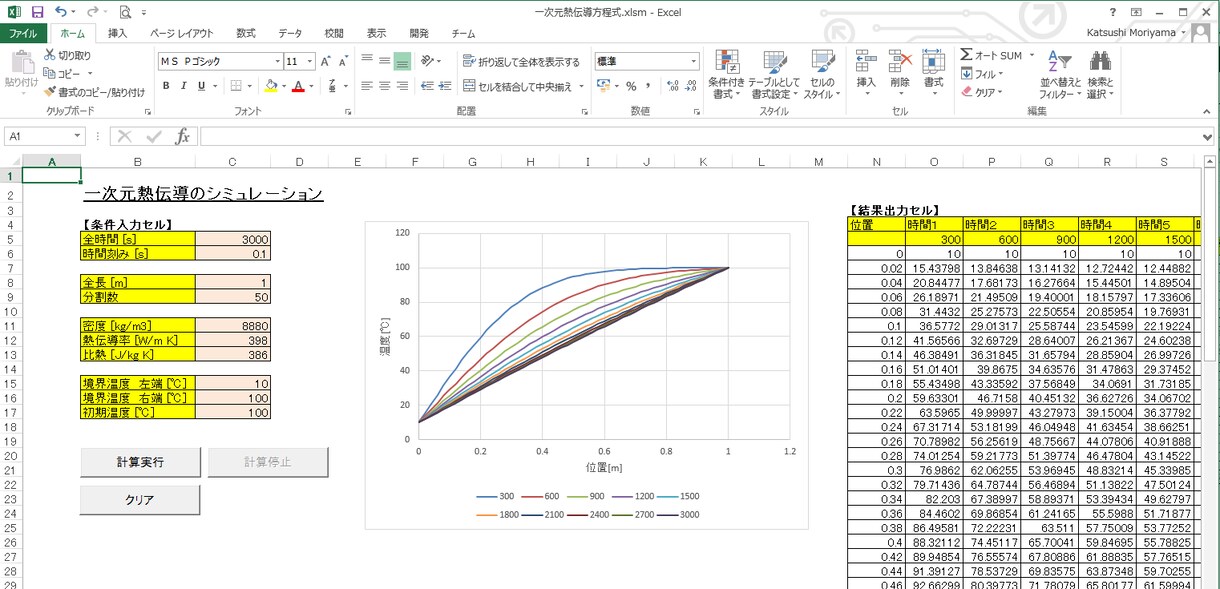Open Excel help question mark

tap(1113, 11)
